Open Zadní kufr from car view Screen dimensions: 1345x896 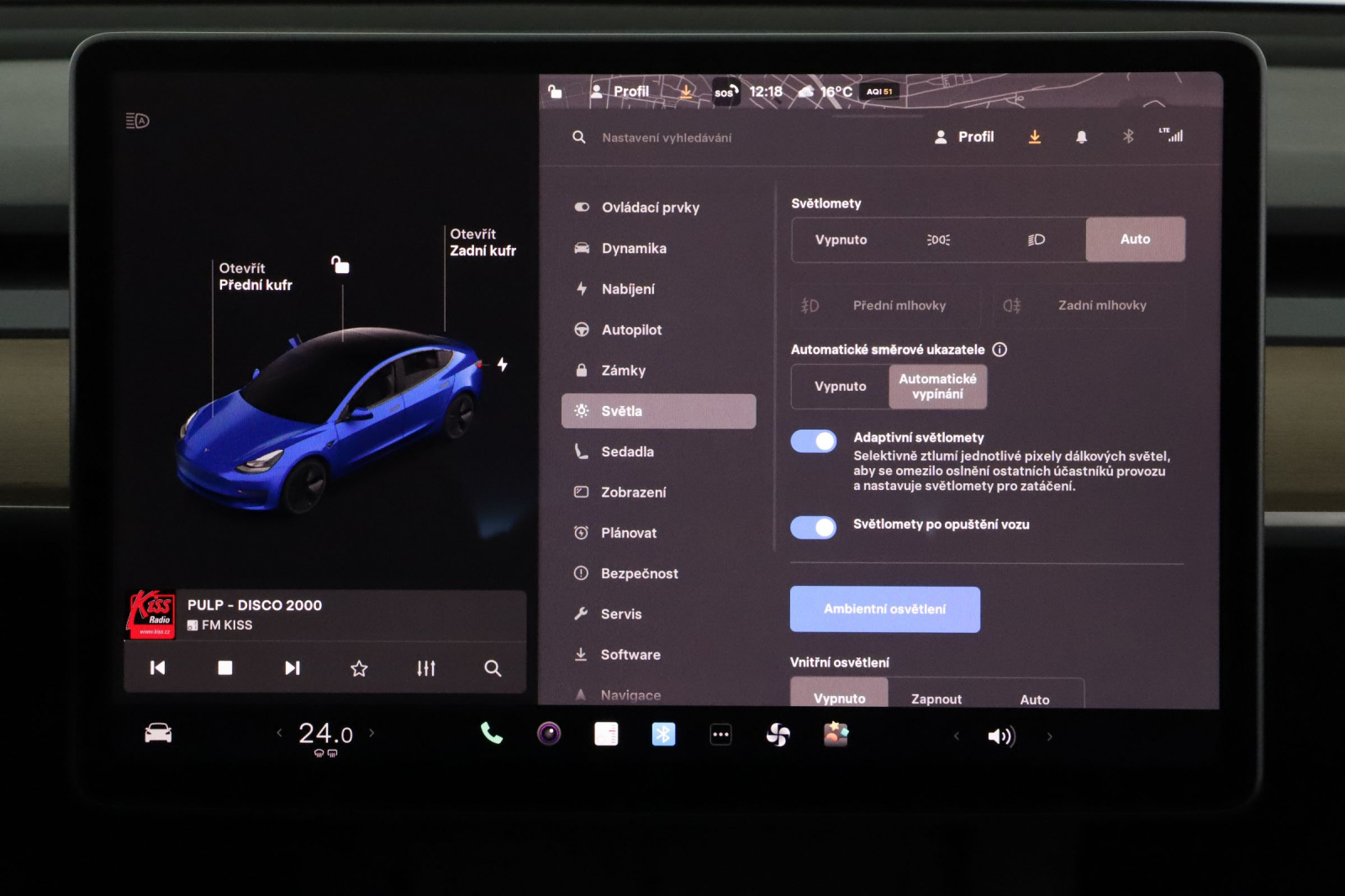(x=483, y=242)
